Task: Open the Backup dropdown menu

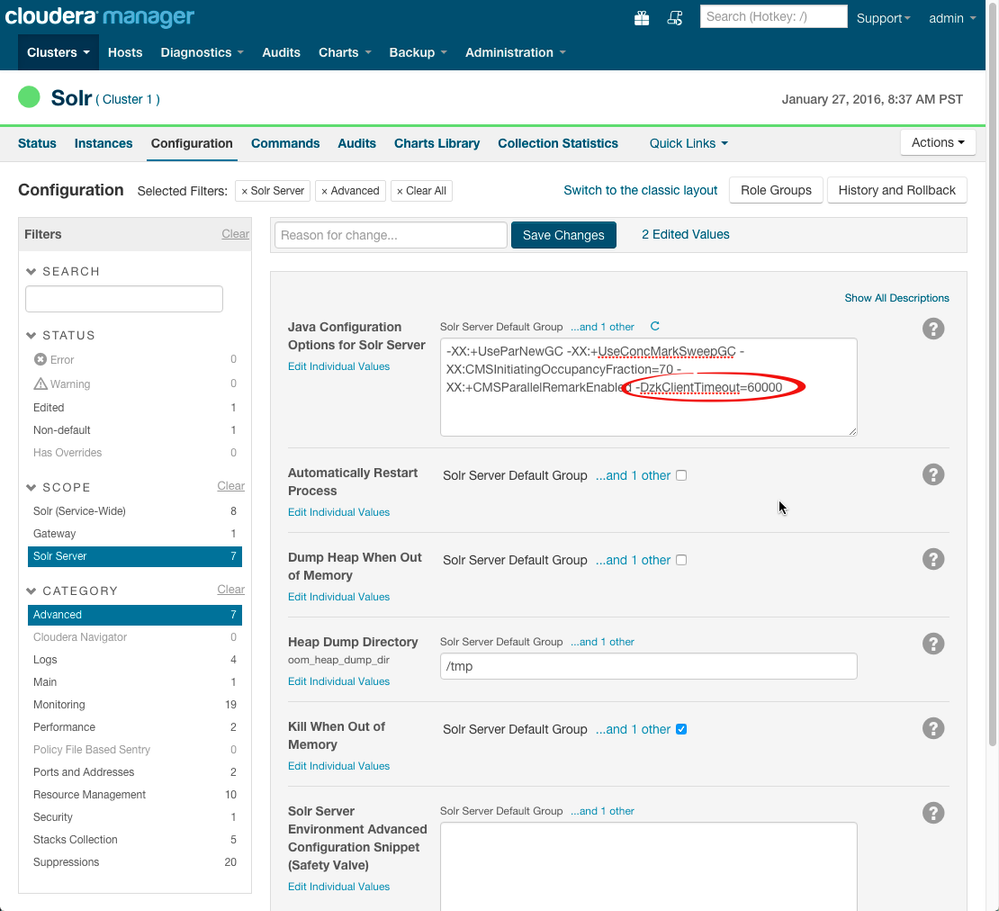Action: point(418,52)
